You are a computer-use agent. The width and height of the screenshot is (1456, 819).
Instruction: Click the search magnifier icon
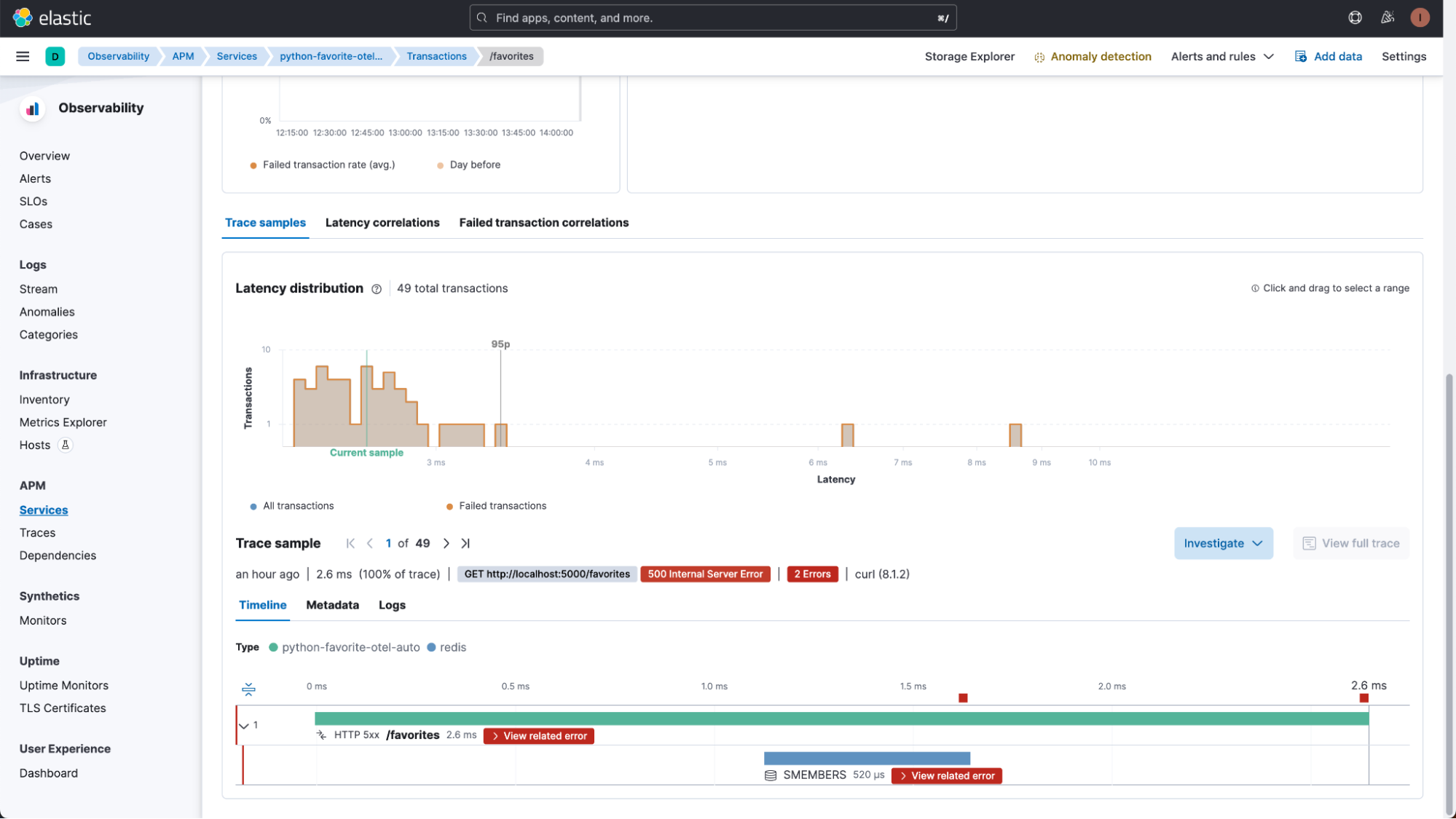[x=479, y=18]
